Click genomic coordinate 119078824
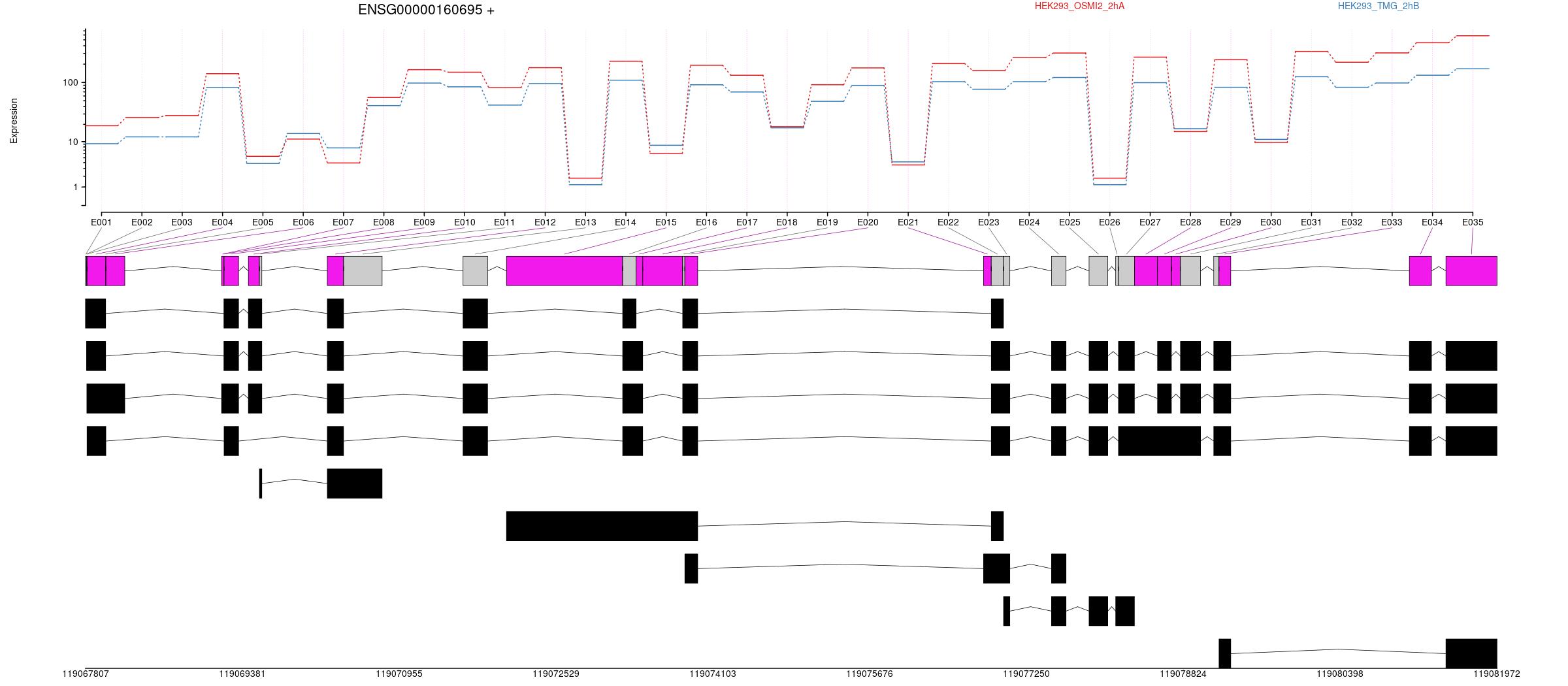Screen dimensions: 1568x686 (1183, 674)
